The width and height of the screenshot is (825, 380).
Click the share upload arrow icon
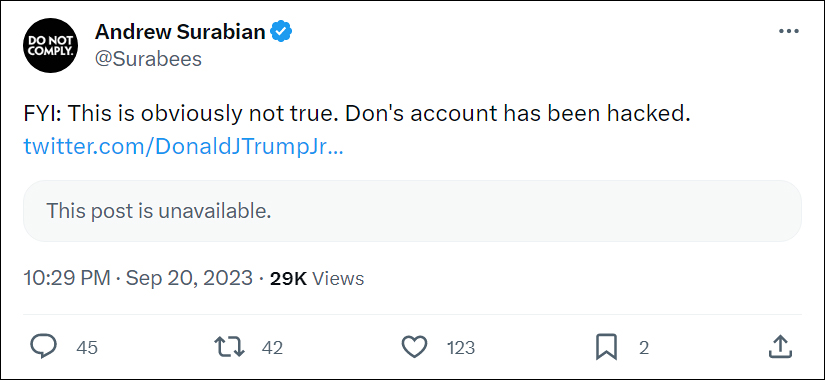click(x=781, y=347)
